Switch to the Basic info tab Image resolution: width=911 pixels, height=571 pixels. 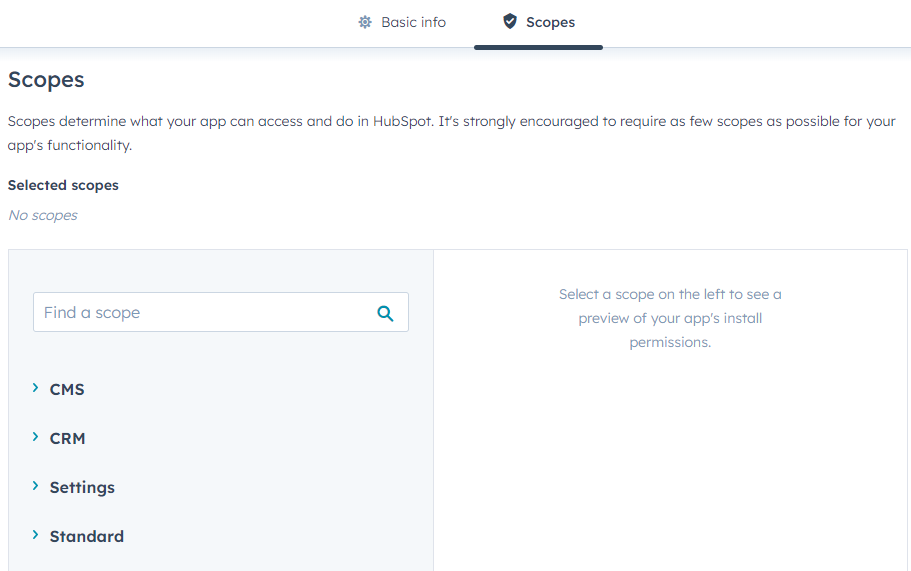click(x=413, y=22)
